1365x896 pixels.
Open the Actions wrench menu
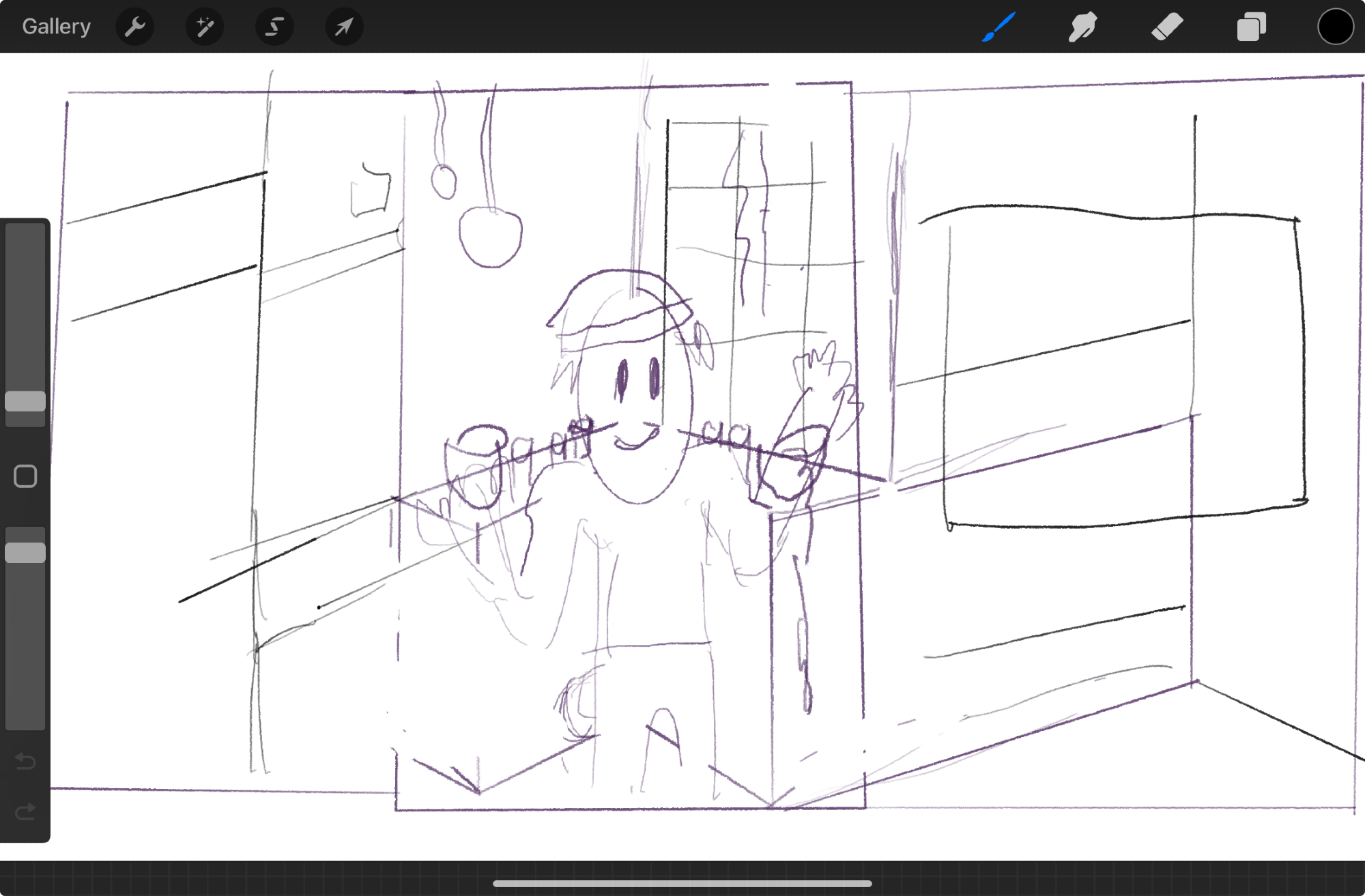tap(135, 27)
